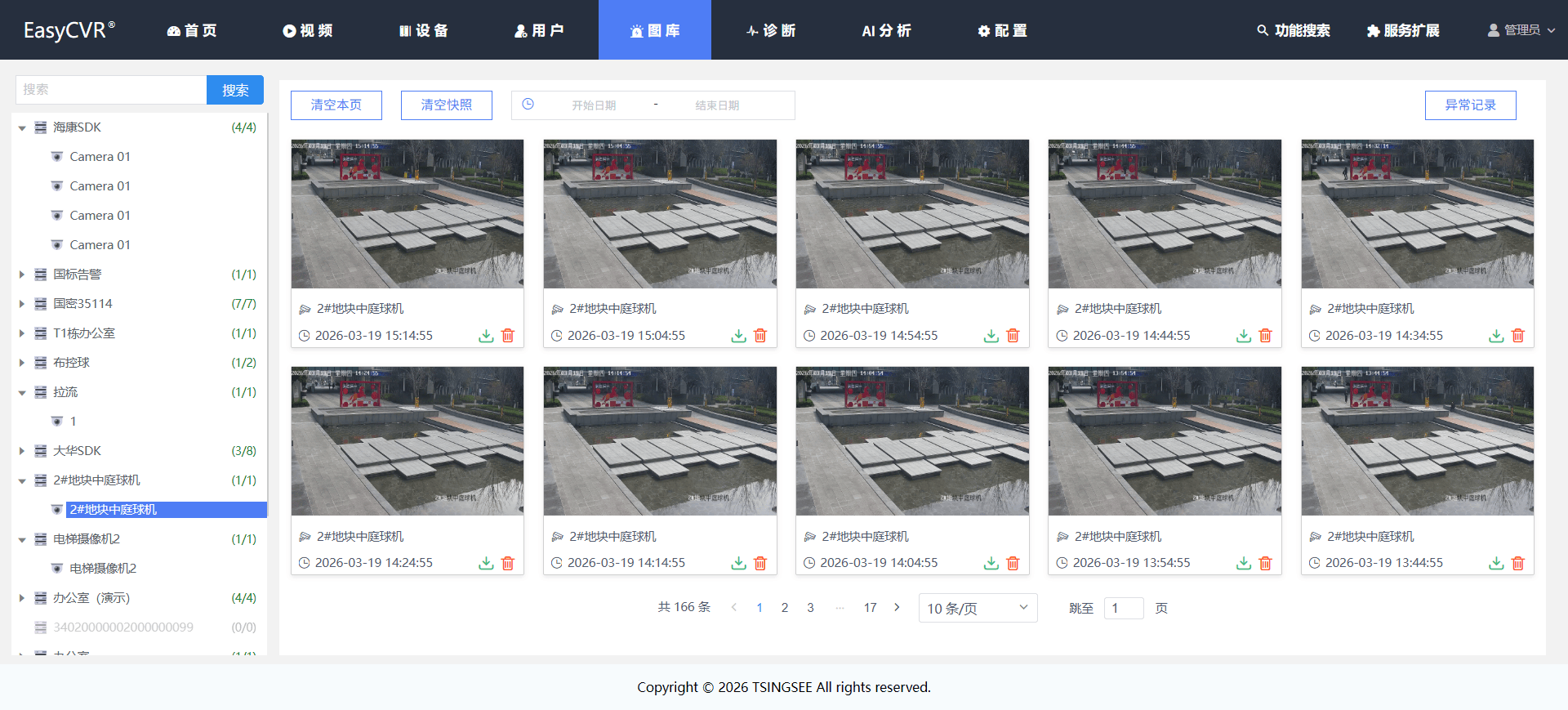Expand the 大华SDK device group

tap(22, 451)
